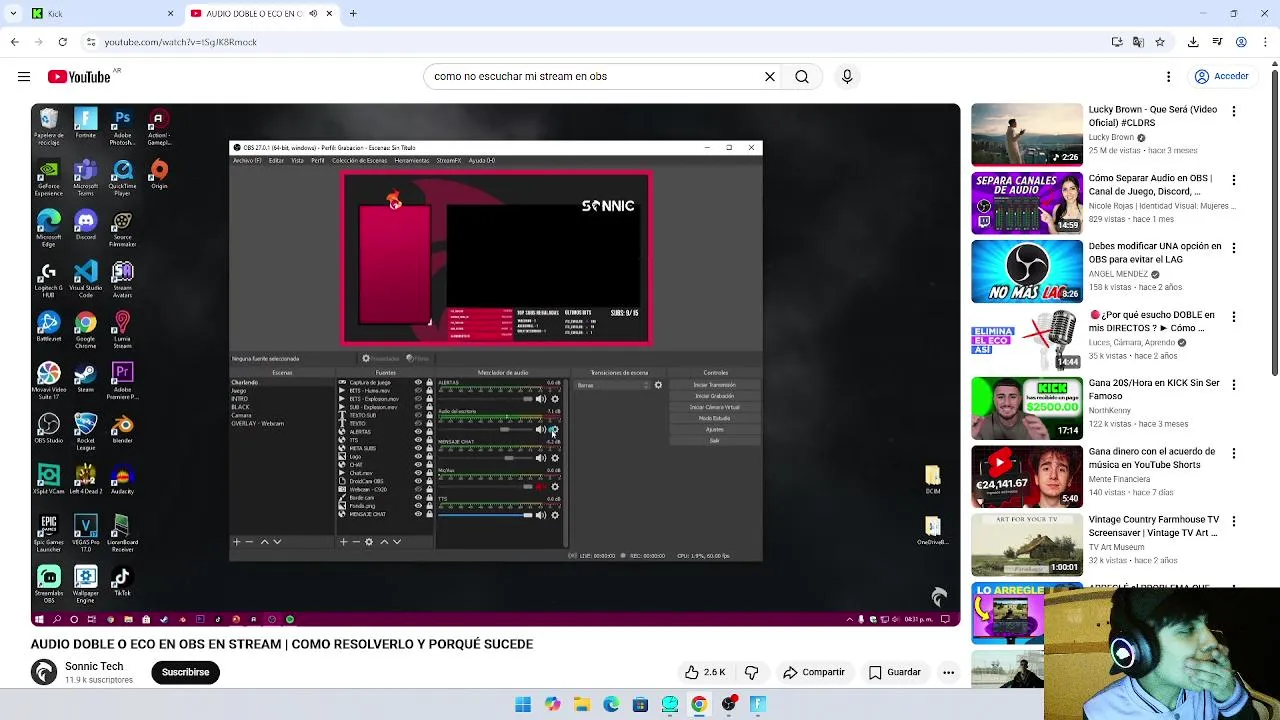This screenshot has height=720, width=1280.
Task: Subscribe with the Suscribirse button
Action: point(186,672)
